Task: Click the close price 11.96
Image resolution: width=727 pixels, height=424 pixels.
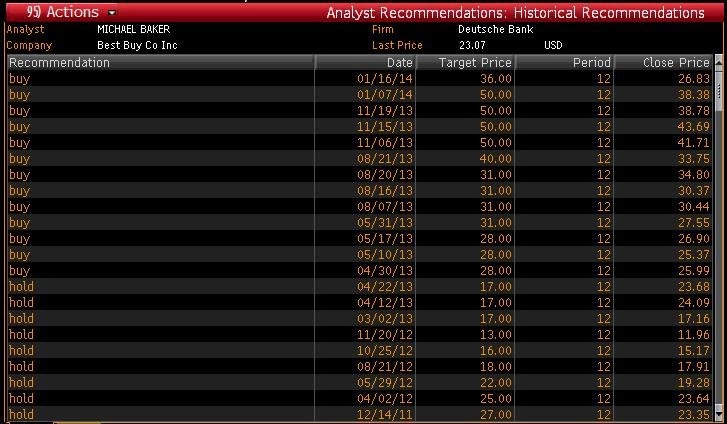Action: pos(694,334)
